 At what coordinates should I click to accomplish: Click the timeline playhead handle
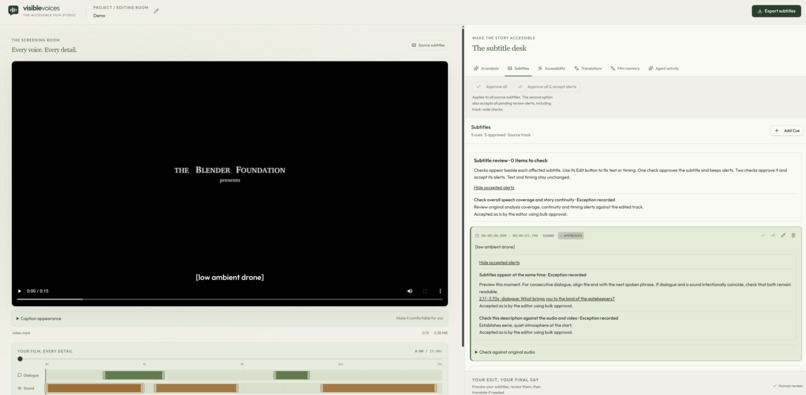coord(20,359)
